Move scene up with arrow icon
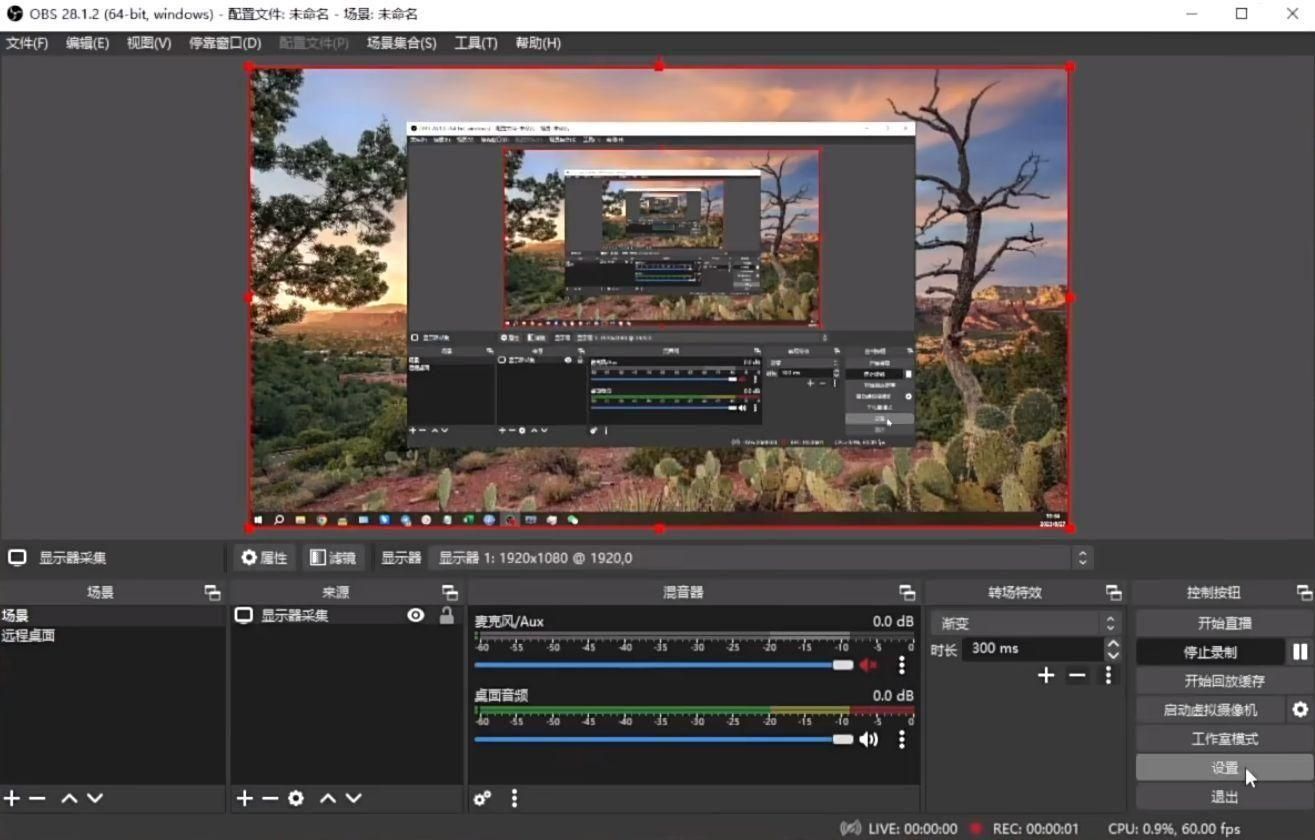1315x840 pixels. click(69, 798)
